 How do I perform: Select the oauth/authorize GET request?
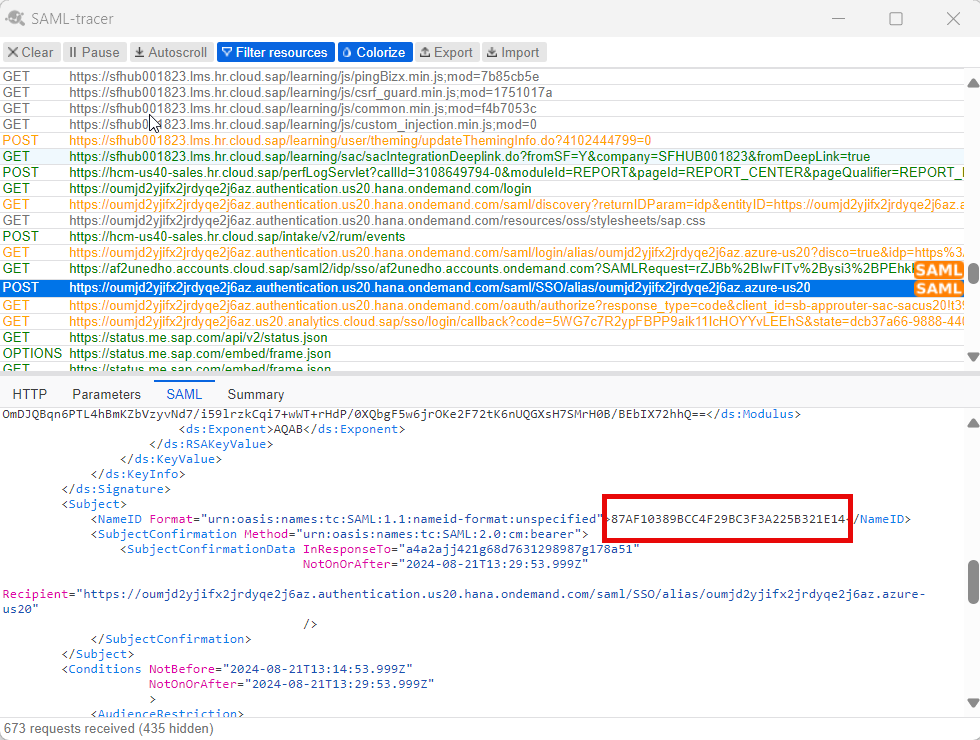pos(481,306)
